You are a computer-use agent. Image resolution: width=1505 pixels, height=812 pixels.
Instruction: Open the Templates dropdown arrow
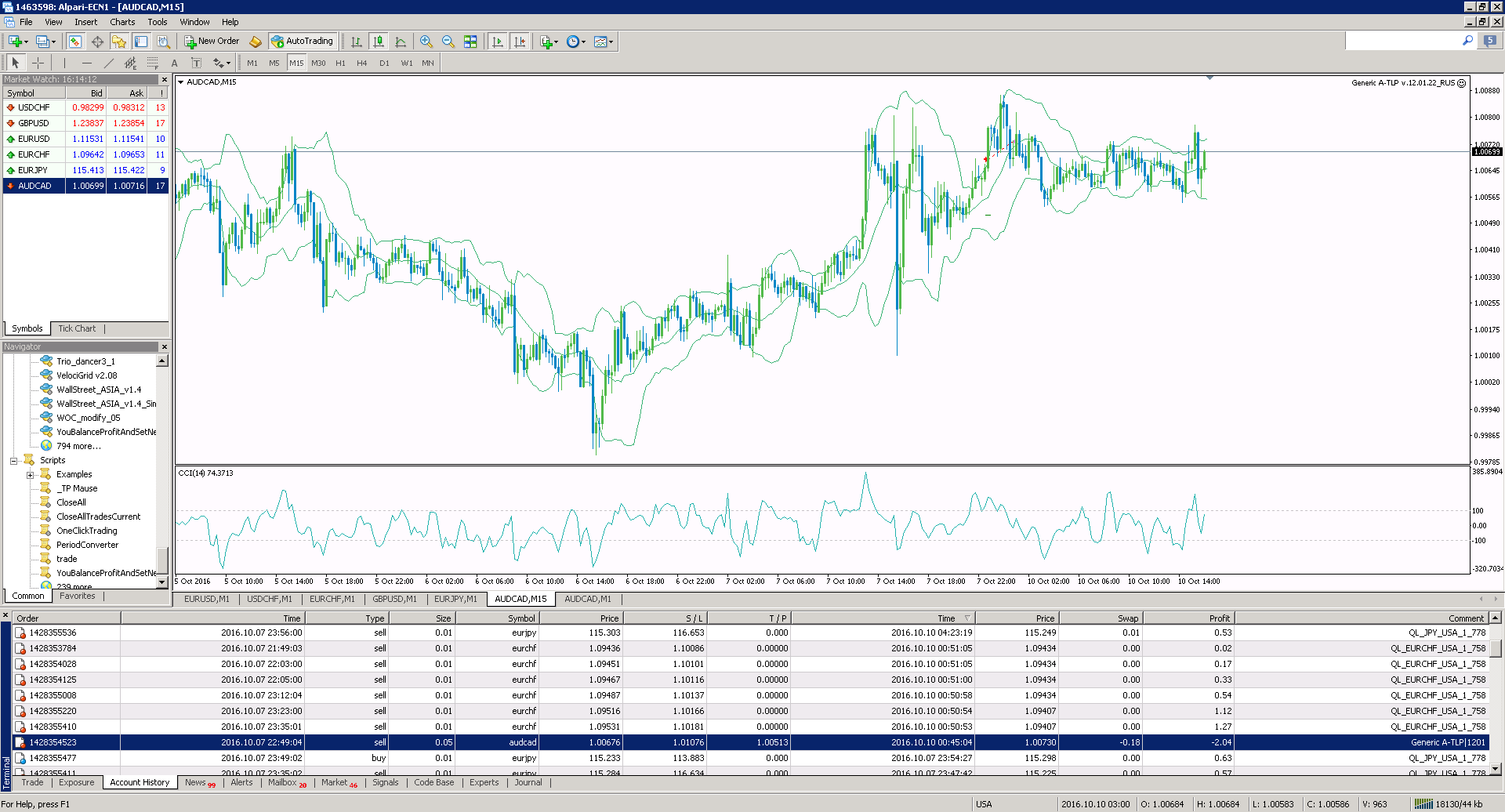(x=611, y=42)
